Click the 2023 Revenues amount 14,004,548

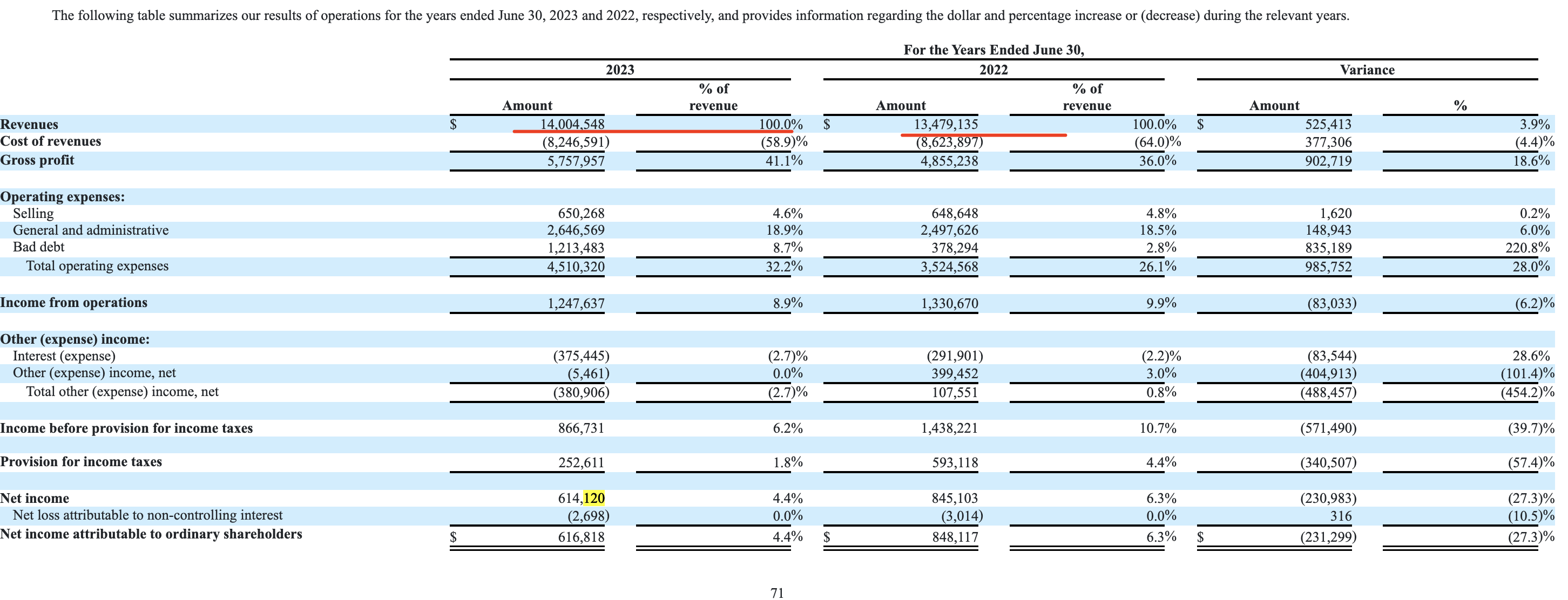572,124
